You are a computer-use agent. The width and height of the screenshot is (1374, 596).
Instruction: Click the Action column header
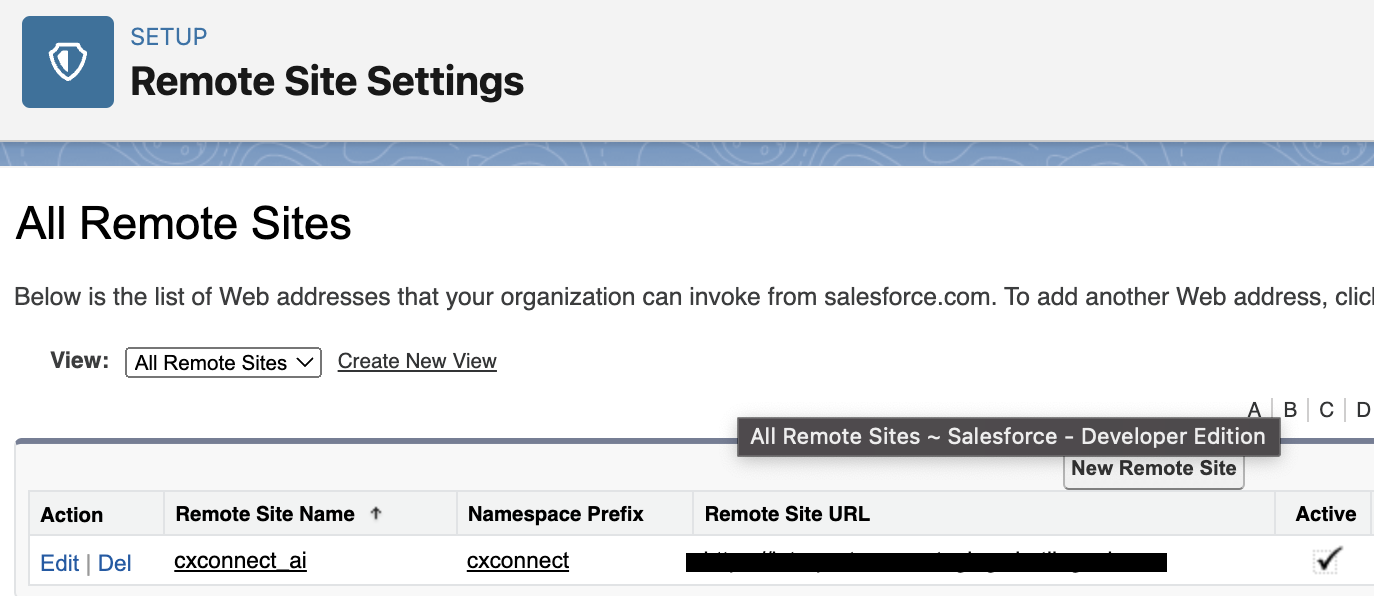click(72, 515)
